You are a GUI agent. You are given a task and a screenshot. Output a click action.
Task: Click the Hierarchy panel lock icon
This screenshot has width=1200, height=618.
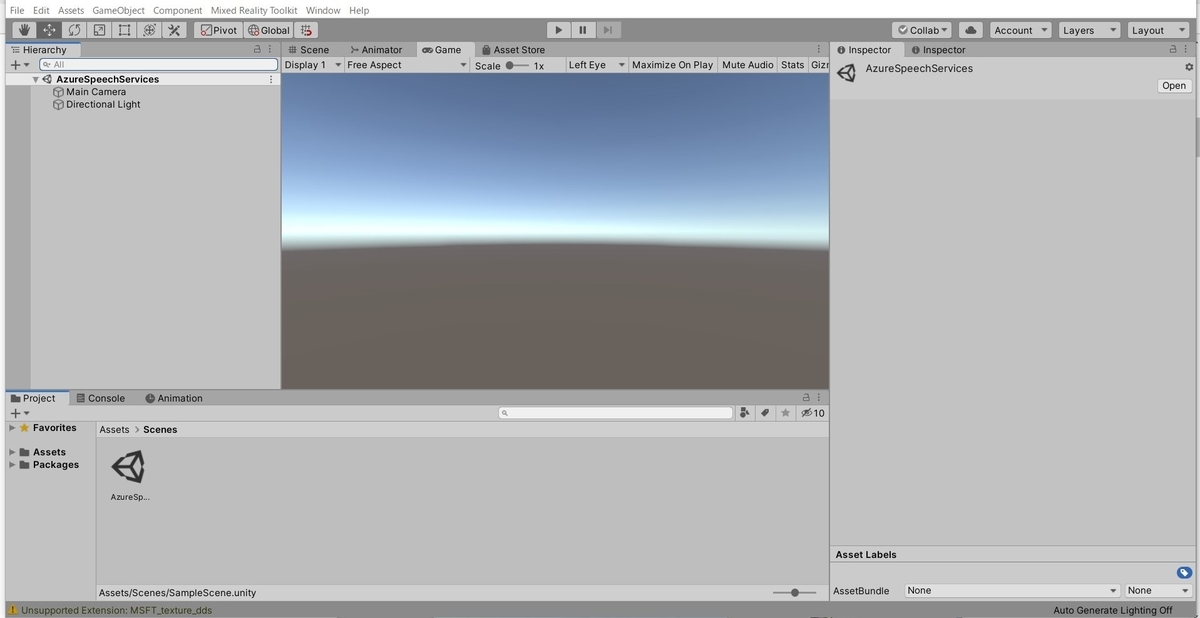click(257, 49)
